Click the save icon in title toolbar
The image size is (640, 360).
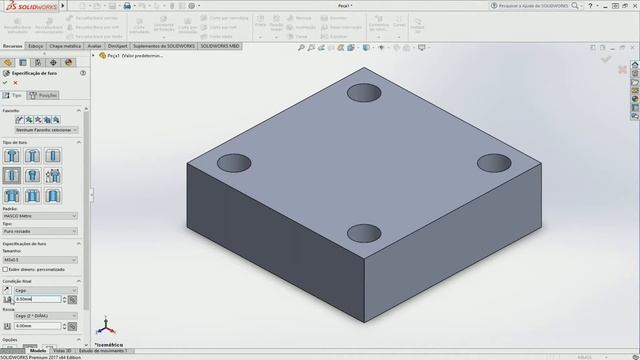click(x=112, y=6)
